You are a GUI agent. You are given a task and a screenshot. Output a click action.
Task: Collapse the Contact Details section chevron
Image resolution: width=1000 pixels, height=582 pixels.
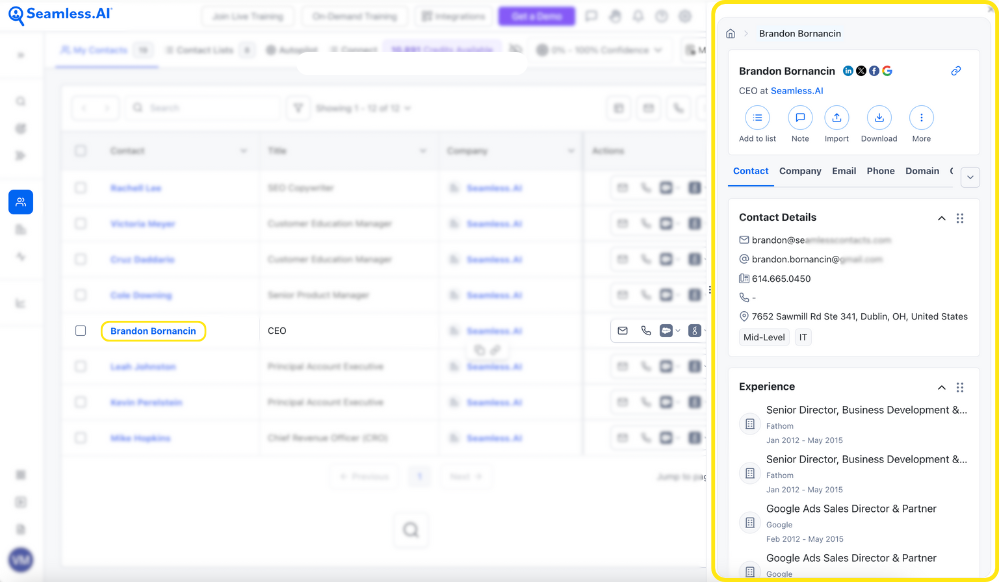(941, 218)
